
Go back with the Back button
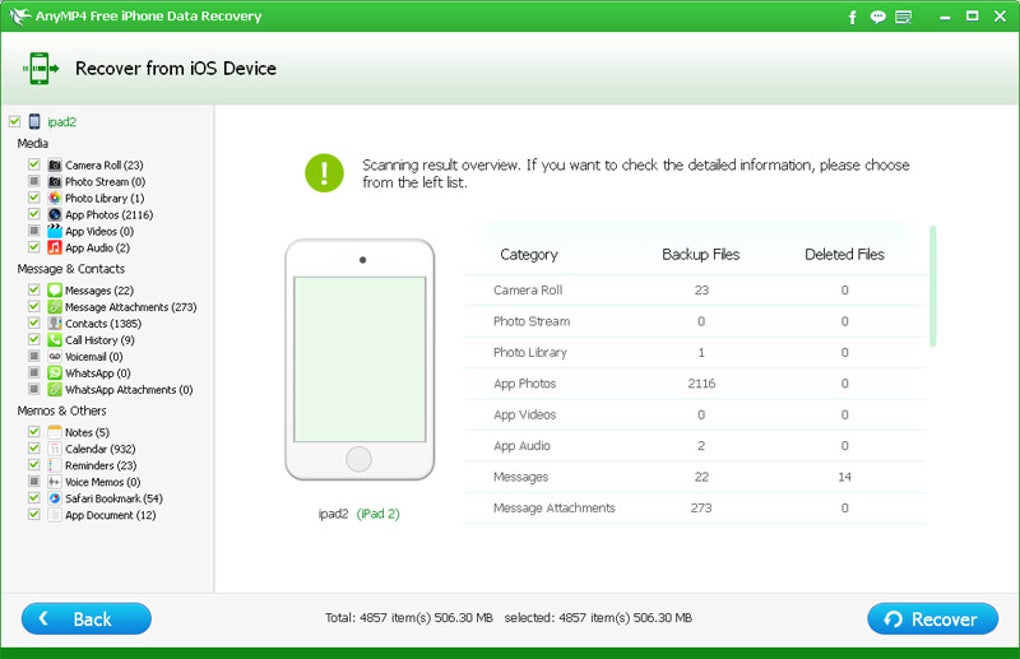point(87,619)
